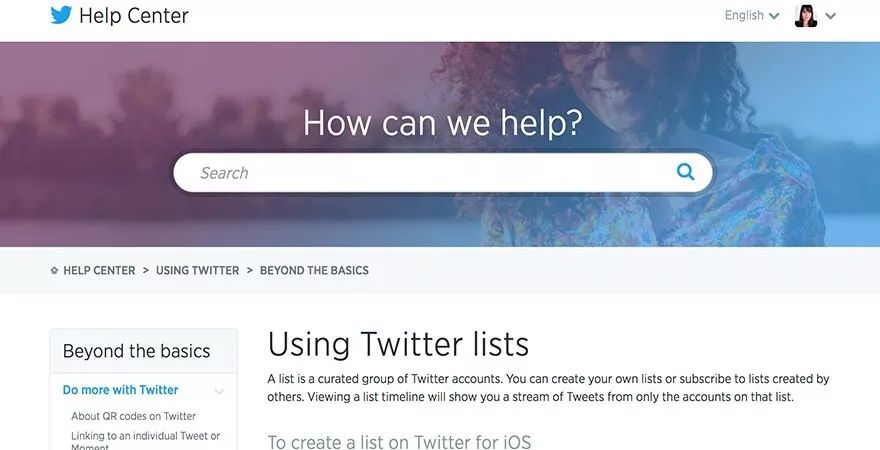Click the magnifying glass search icon
880x450 pixels.
[685, 172]
